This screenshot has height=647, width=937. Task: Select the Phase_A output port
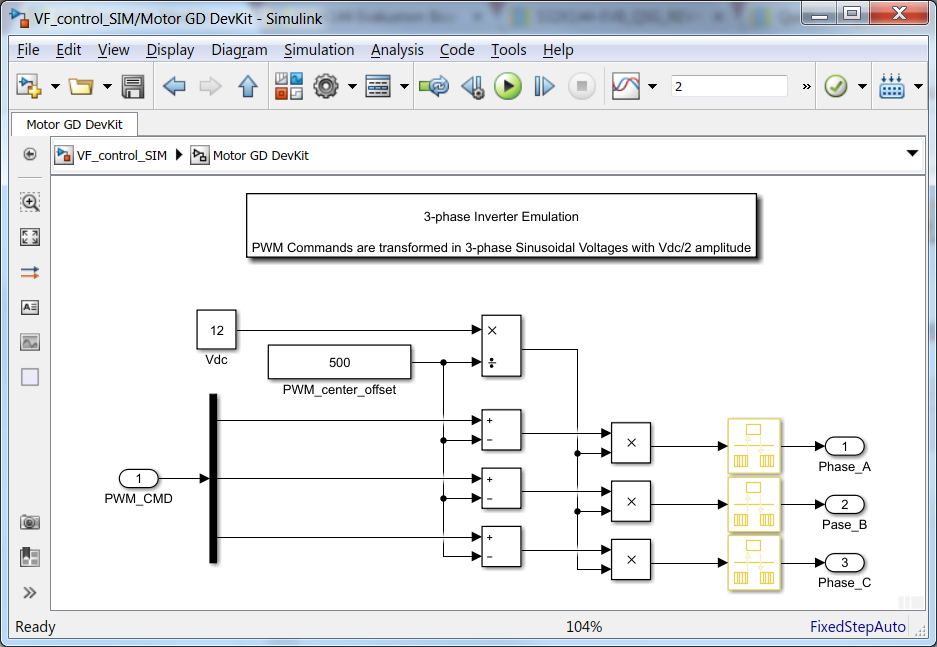point(844,446)
